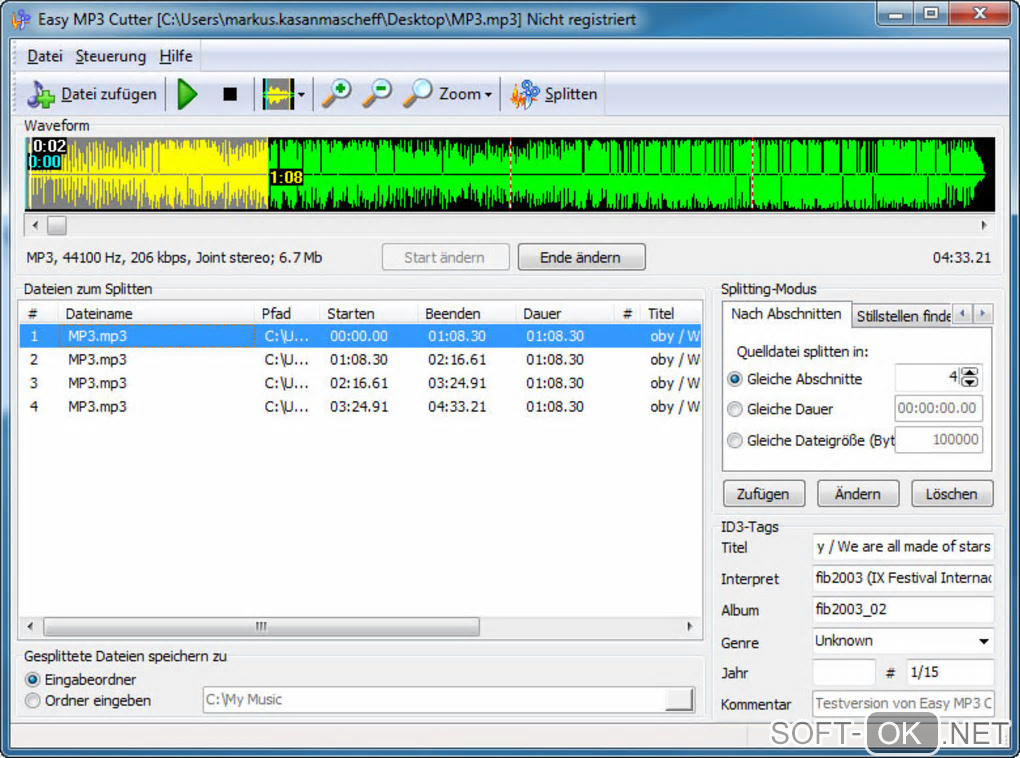
Task: Click the C:\My Music folder path field
Action: tap(434, 699)
